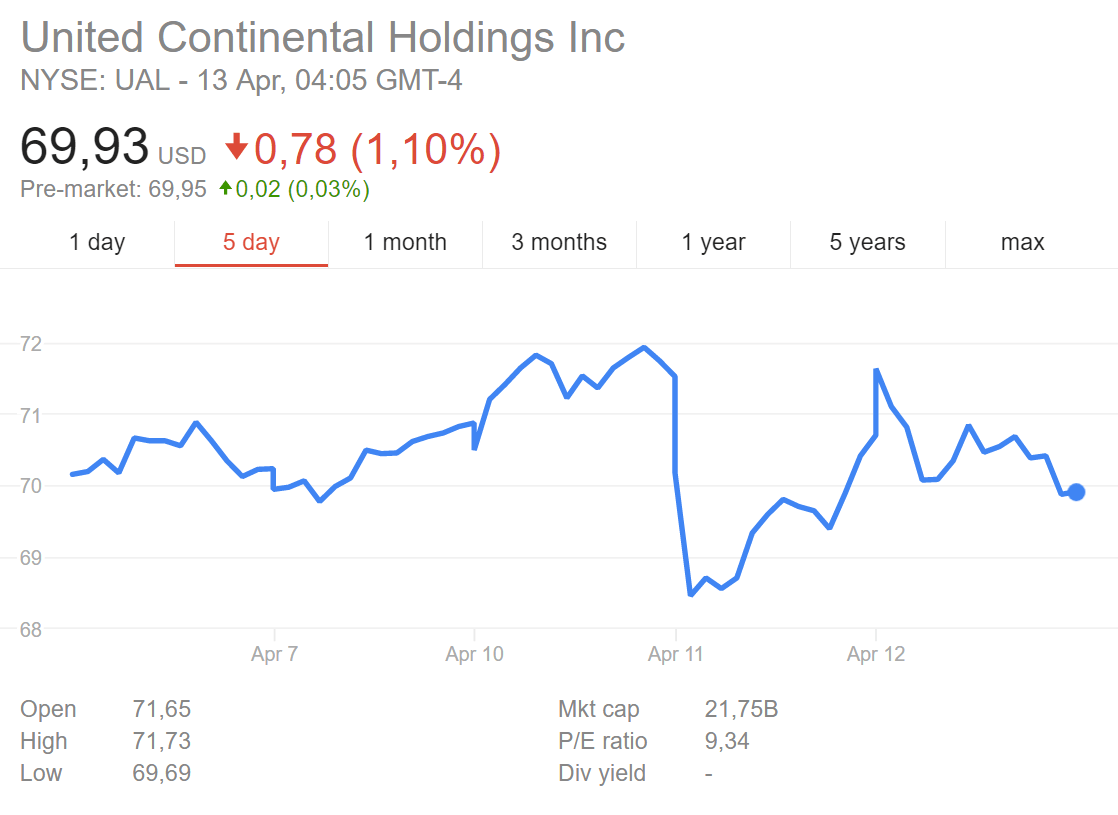The image size is (1118, 815).
Task: Show the 3 months chart view
Action: pyautogui.click(x=559, y=242)
